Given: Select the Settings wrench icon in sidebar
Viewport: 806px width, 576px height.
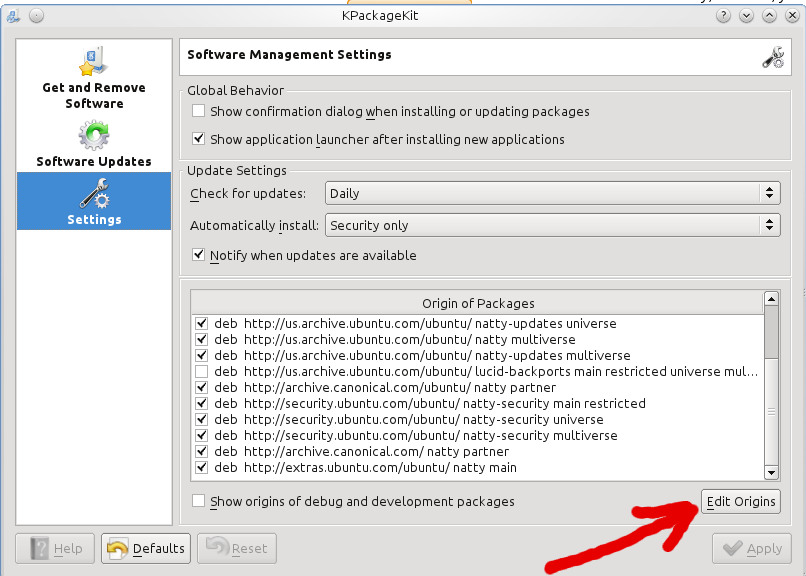Looking at the screenshot, I should coord(94,192).
